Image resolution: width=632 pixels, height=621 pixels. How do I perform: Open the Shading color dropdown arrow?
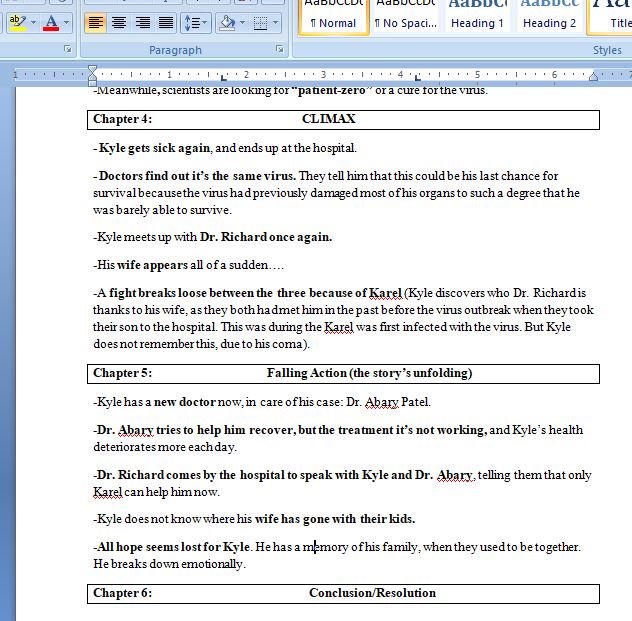242,22
